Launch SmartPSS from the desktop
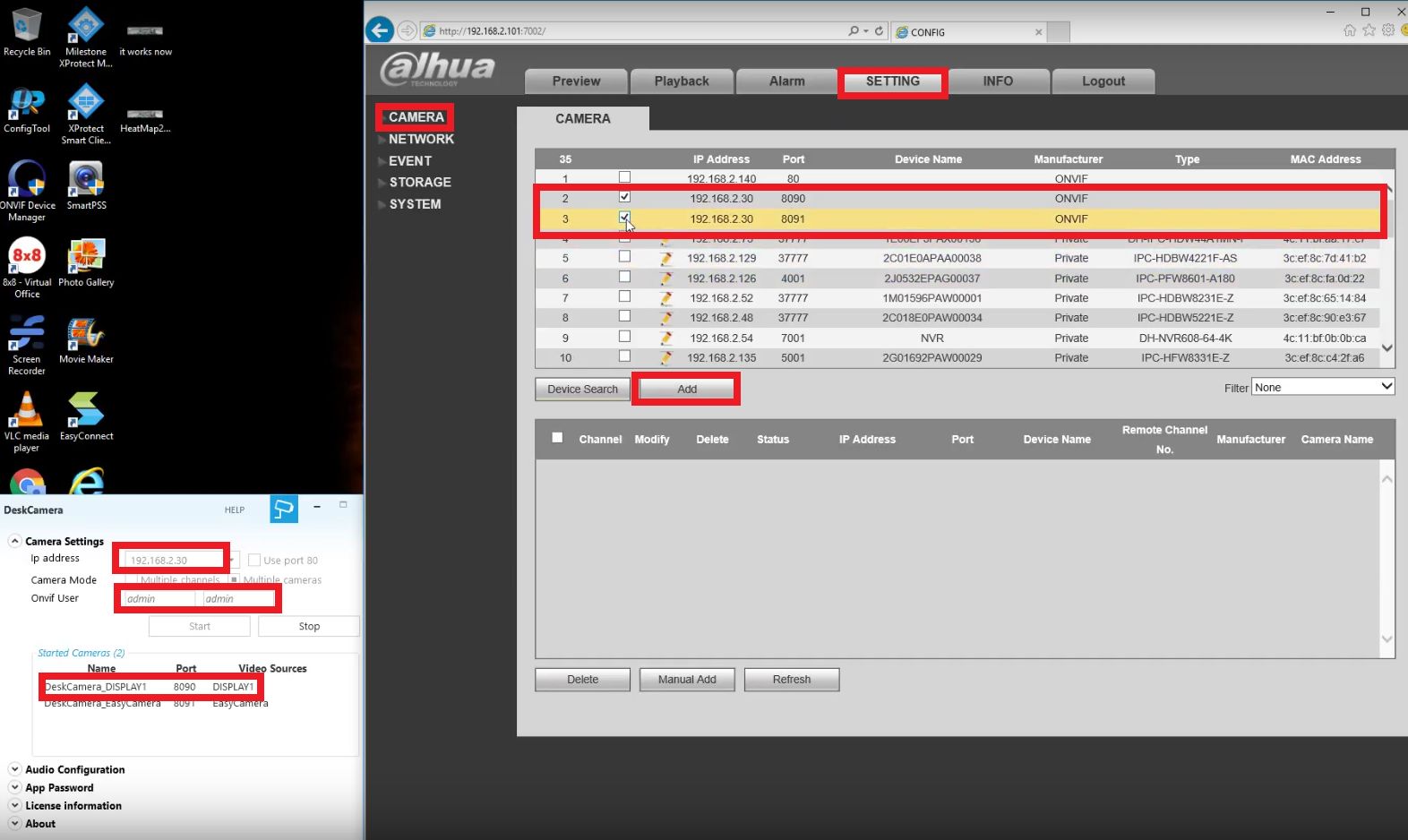The image size is (1408, 840). [86, 185]
